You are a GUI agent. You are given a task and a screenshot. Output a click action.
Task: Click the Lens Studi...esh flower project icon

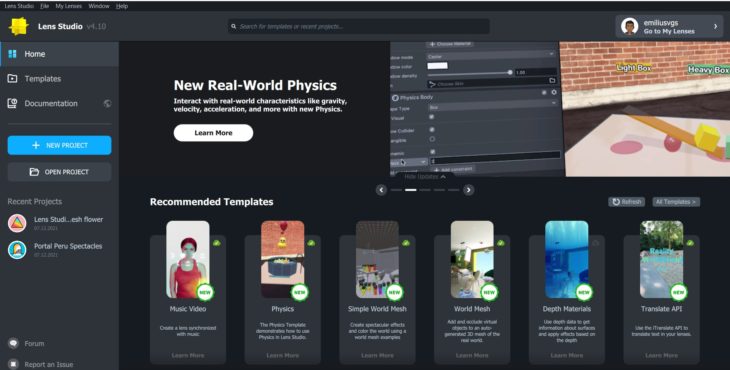[17, 223]
